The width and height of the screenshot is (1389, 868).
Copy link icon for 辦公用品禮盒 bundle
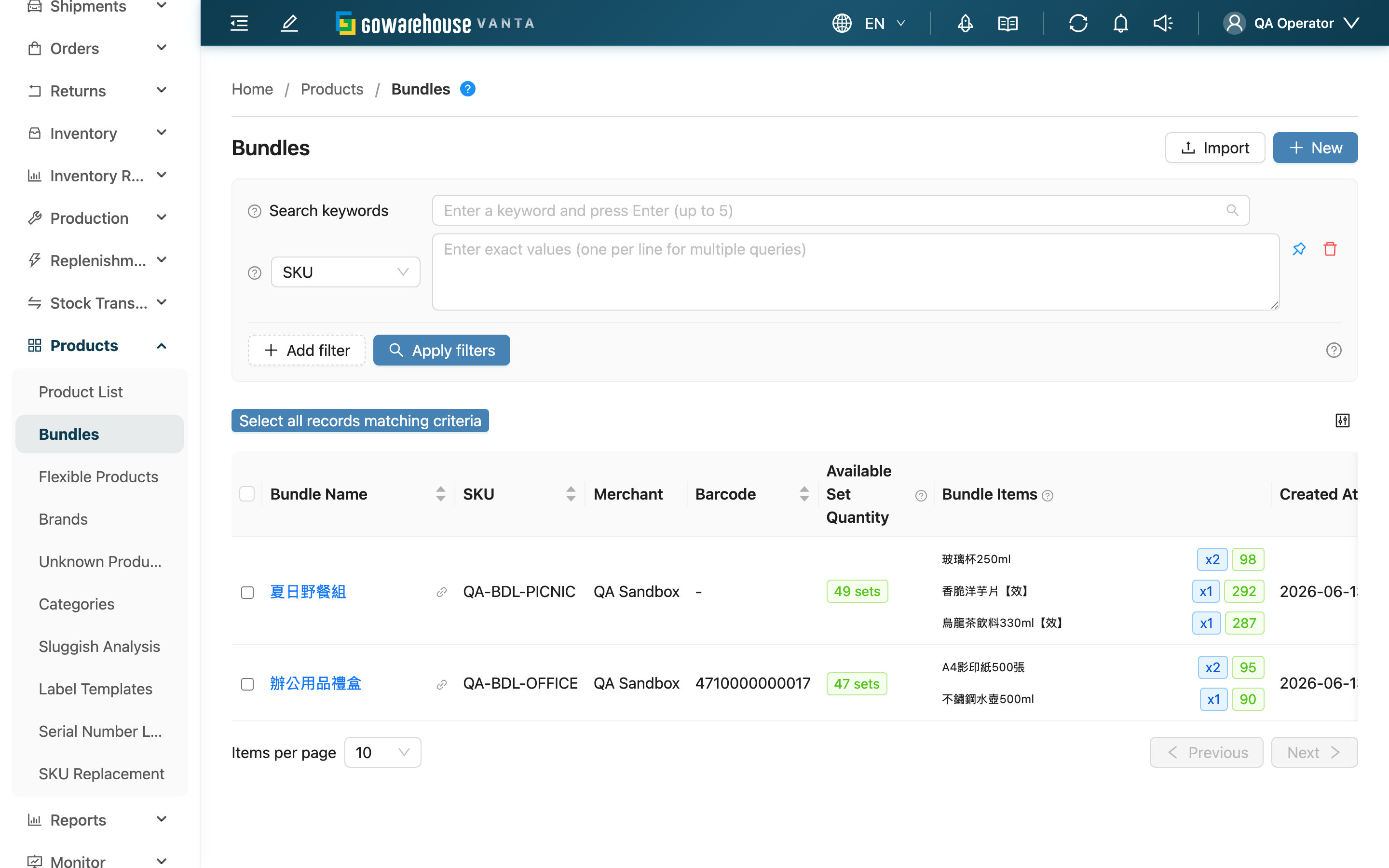[441, 684]
